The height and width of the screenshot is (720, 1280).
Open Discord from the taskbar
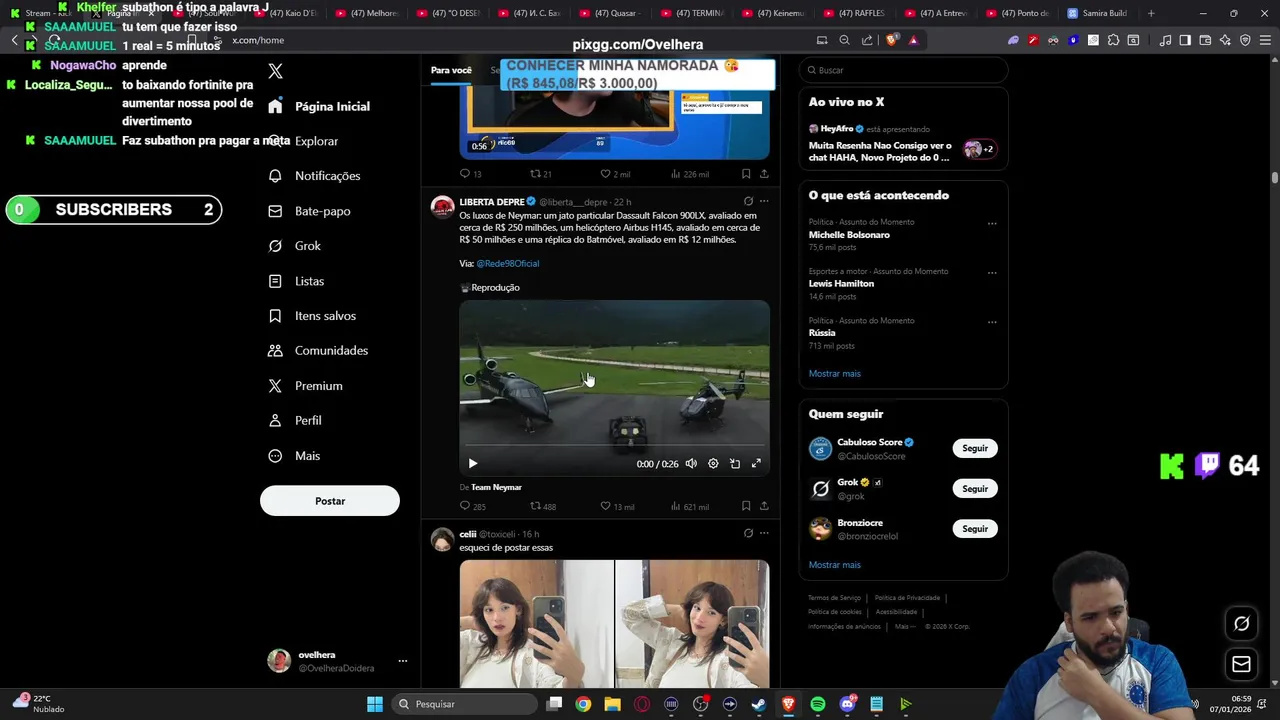point(847,704)
